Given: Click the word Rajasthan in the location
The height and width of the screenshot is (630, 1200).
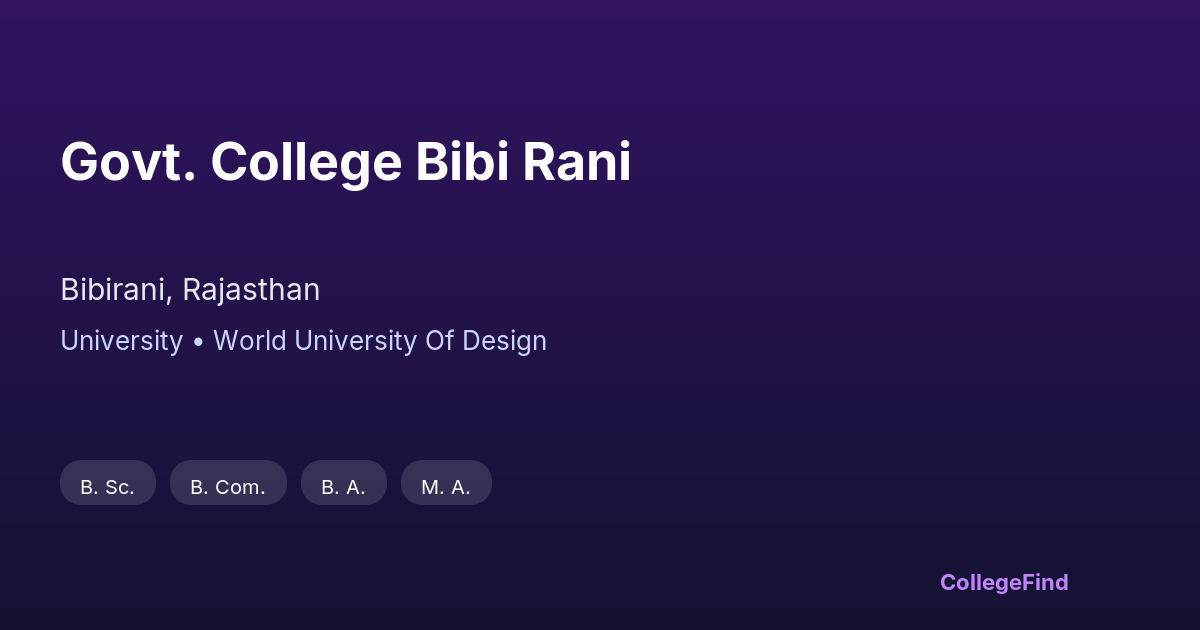Looking at the screenshot, I should pyautogui.click(x=251, y=290).
